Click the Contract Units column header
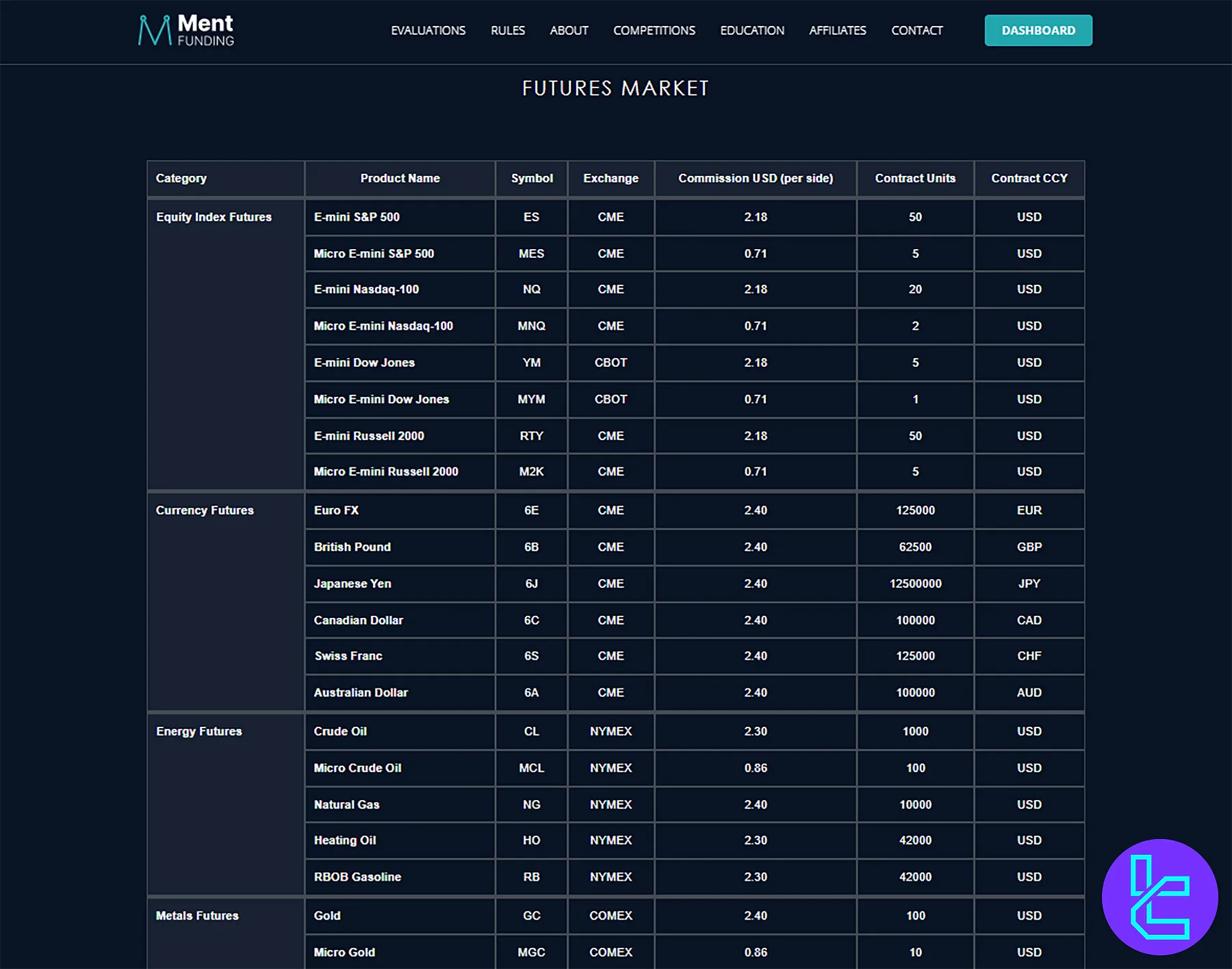Image resolution: width=1232 pixels, height=969 pixels. pyautogui.click(x=915, y=179)
